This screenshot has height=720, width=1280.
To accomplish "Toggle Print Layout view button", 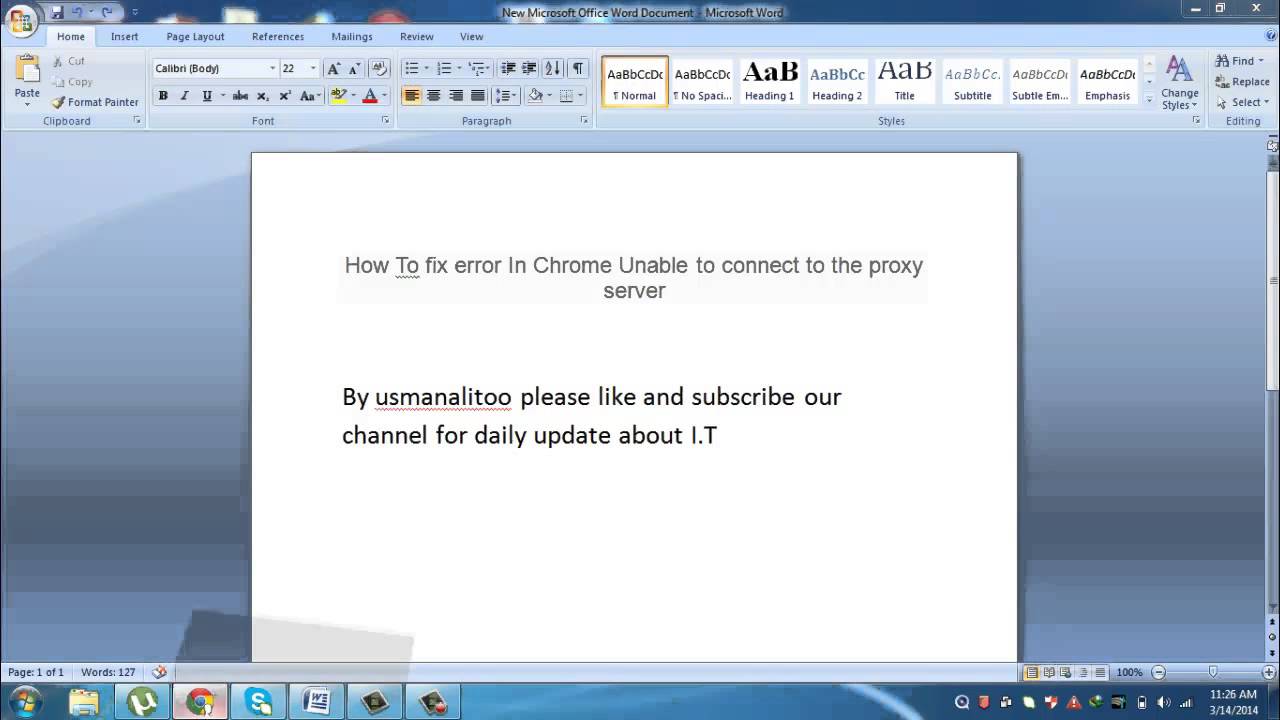I will (x=1032, y=672).
